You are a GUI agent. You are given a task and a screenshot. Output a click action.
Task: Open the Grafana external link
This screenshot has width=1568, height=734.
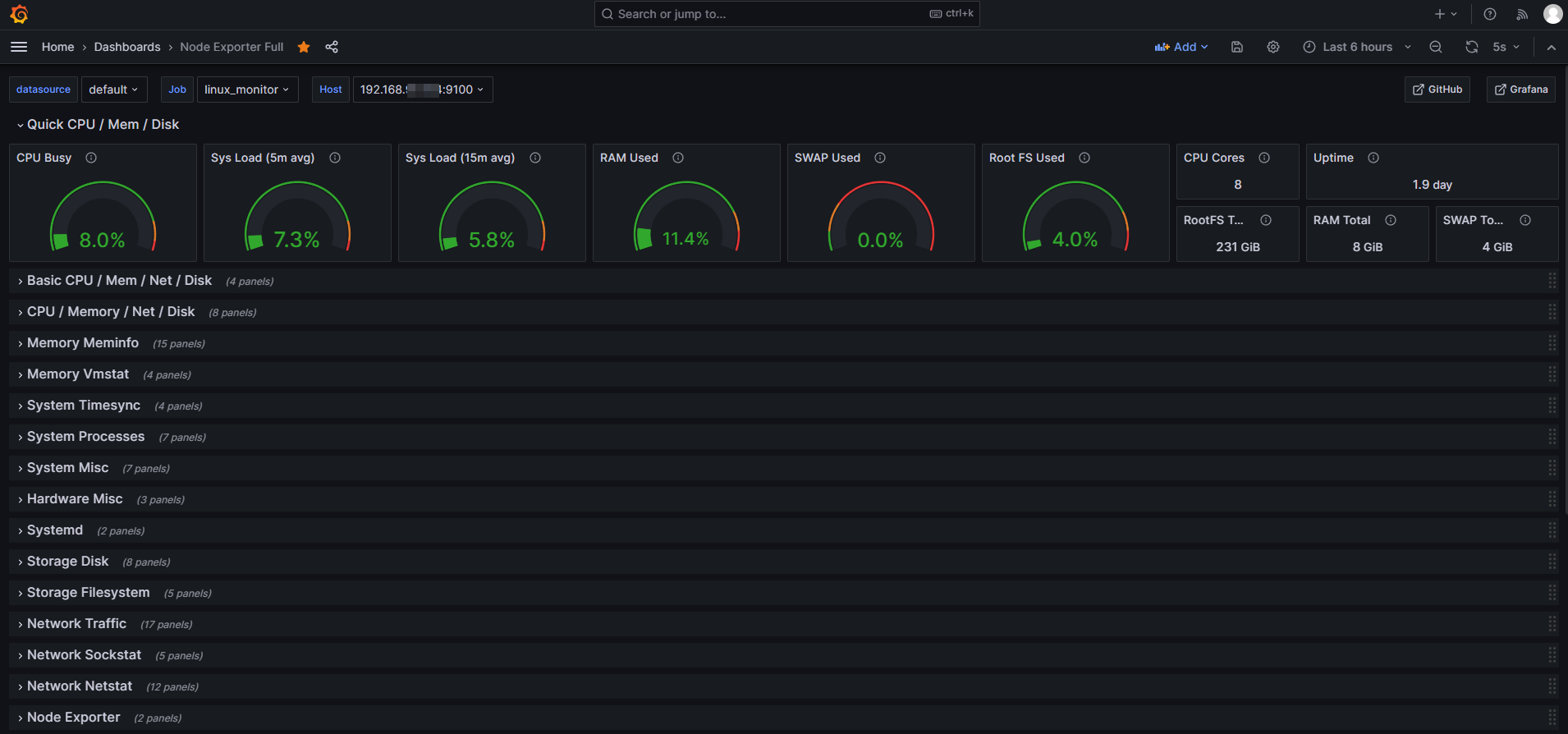coord(1521,89)
